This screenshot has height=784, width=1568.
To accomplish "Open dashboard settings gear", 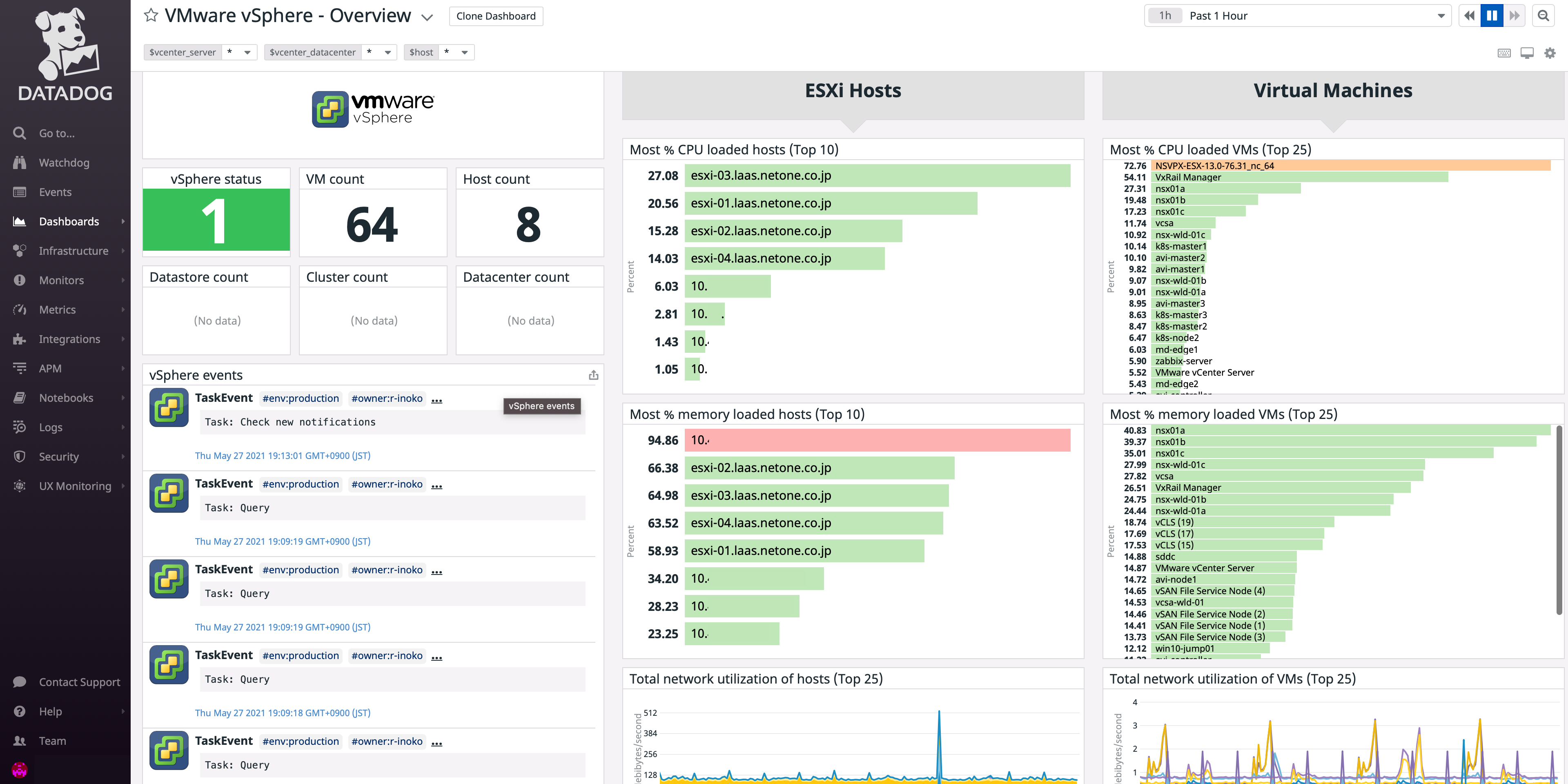I will tap(1550, 53).
